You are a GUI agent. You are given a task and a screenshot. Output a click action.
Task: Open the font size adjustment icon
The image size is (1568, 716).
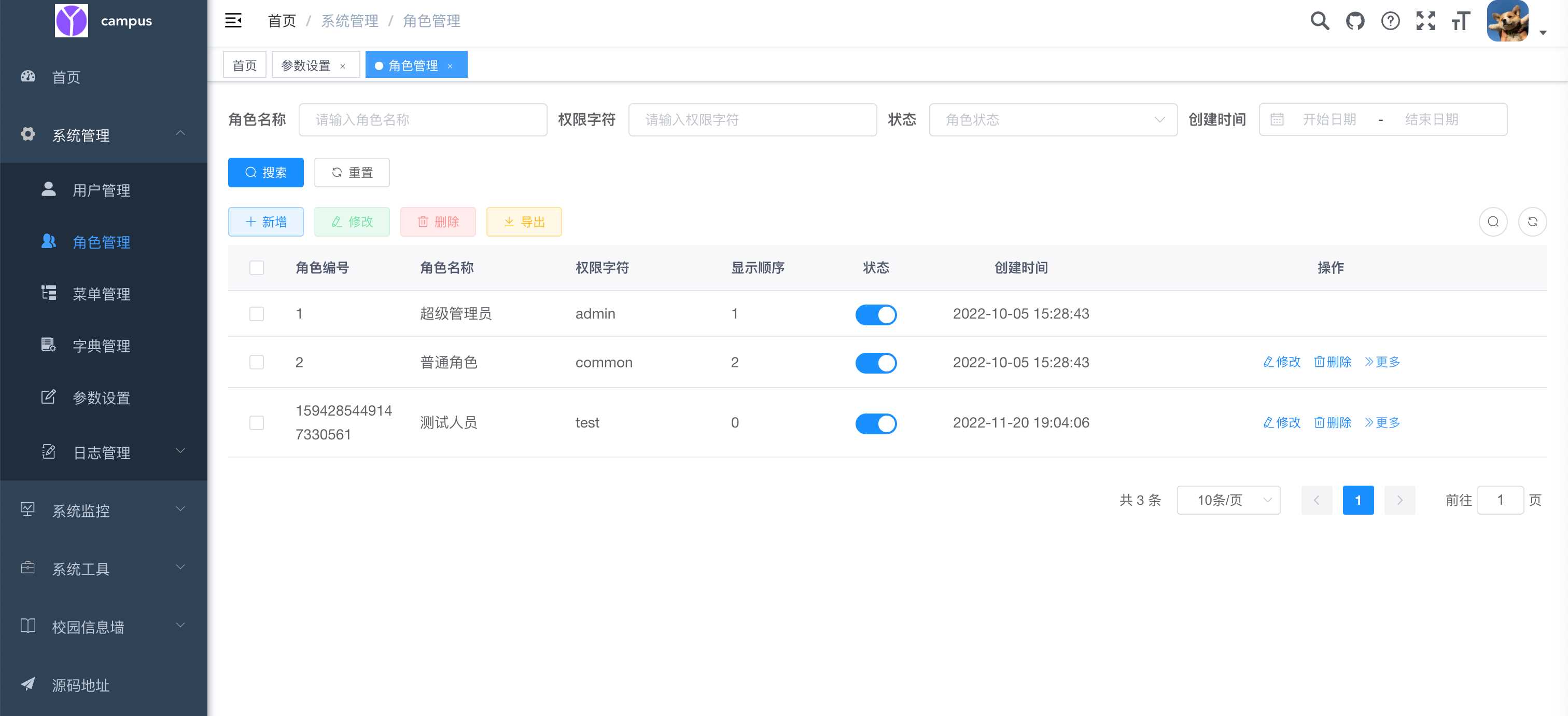click(x=1460, y=21)
